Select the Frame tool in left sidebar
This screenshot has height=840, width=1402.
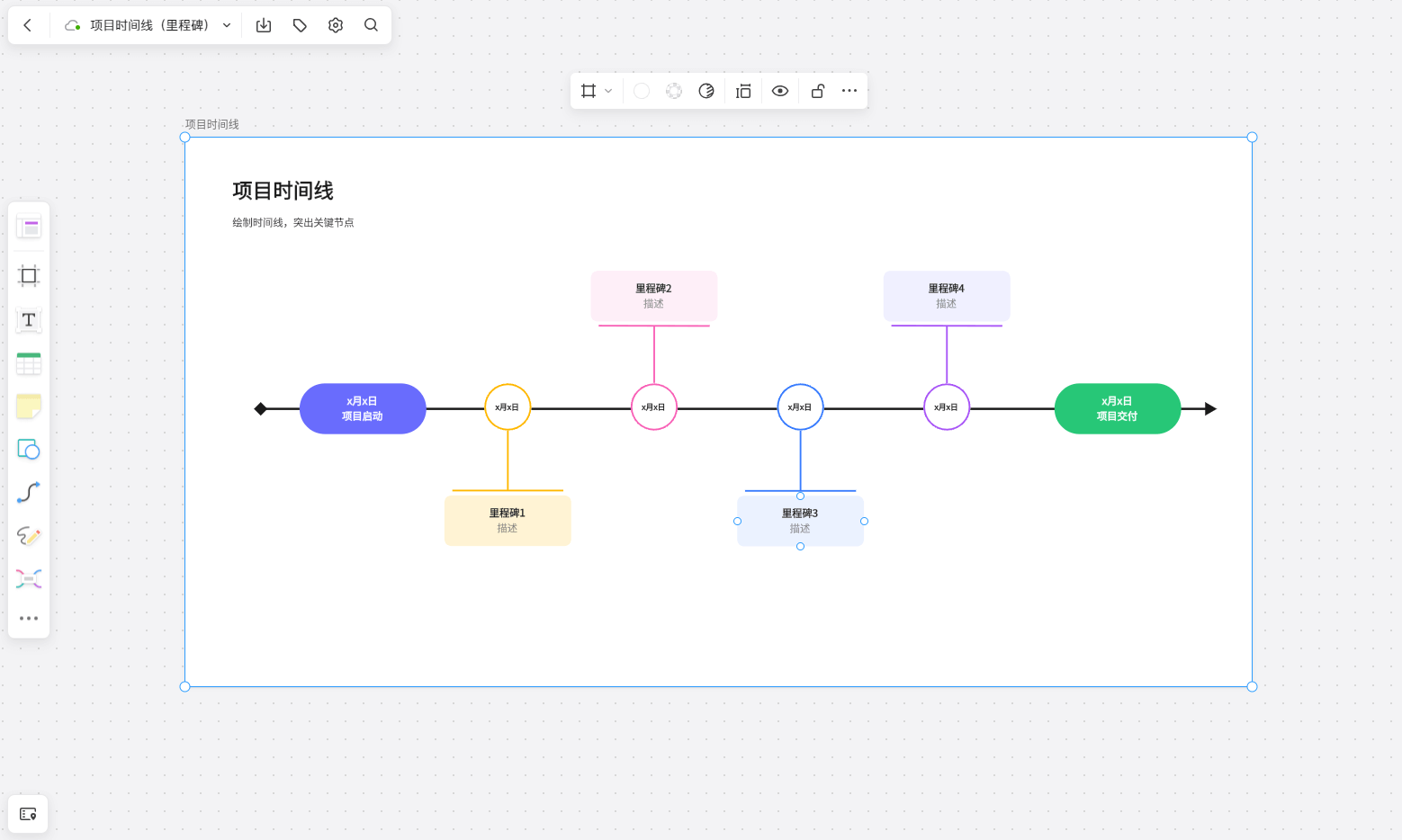pyautogui.click(x=29, y=276)
